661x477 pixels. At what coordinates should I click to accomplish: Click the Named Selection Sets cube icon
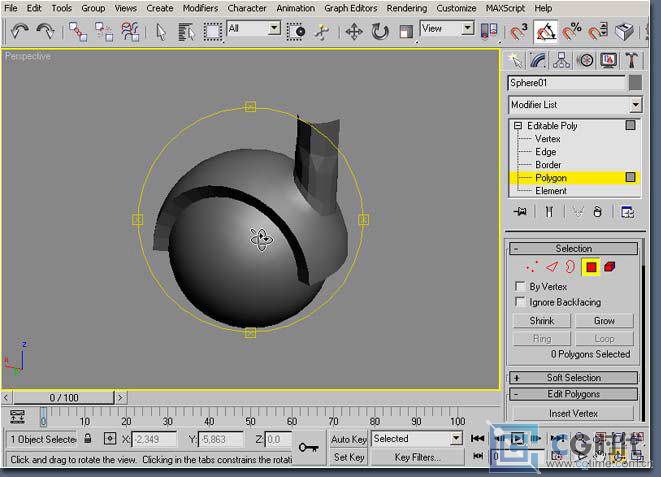(x=624, y=32)
